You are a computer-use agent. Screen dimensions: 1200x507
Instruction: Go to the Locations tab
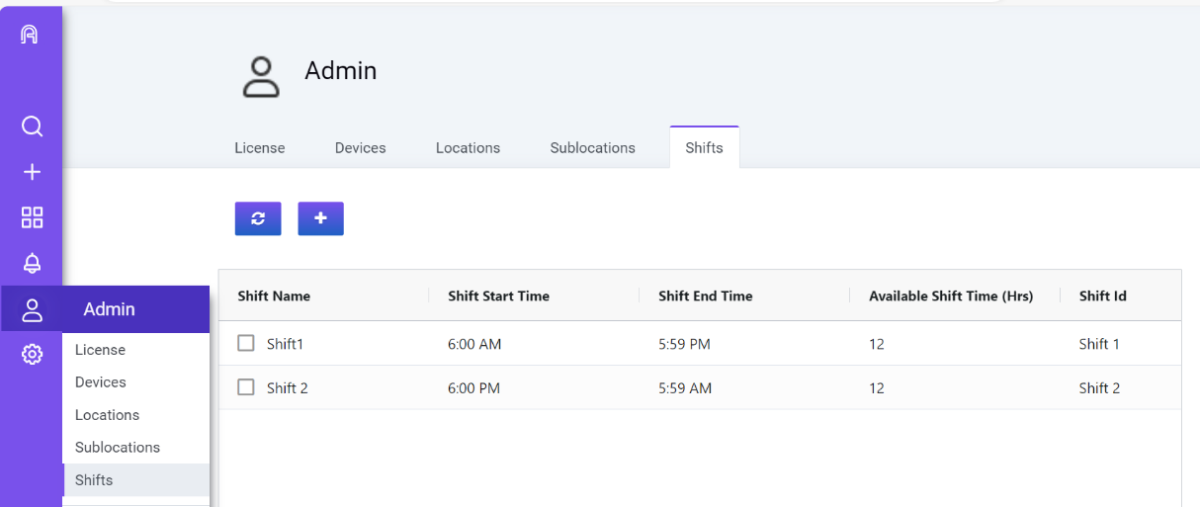coord(468,148)
